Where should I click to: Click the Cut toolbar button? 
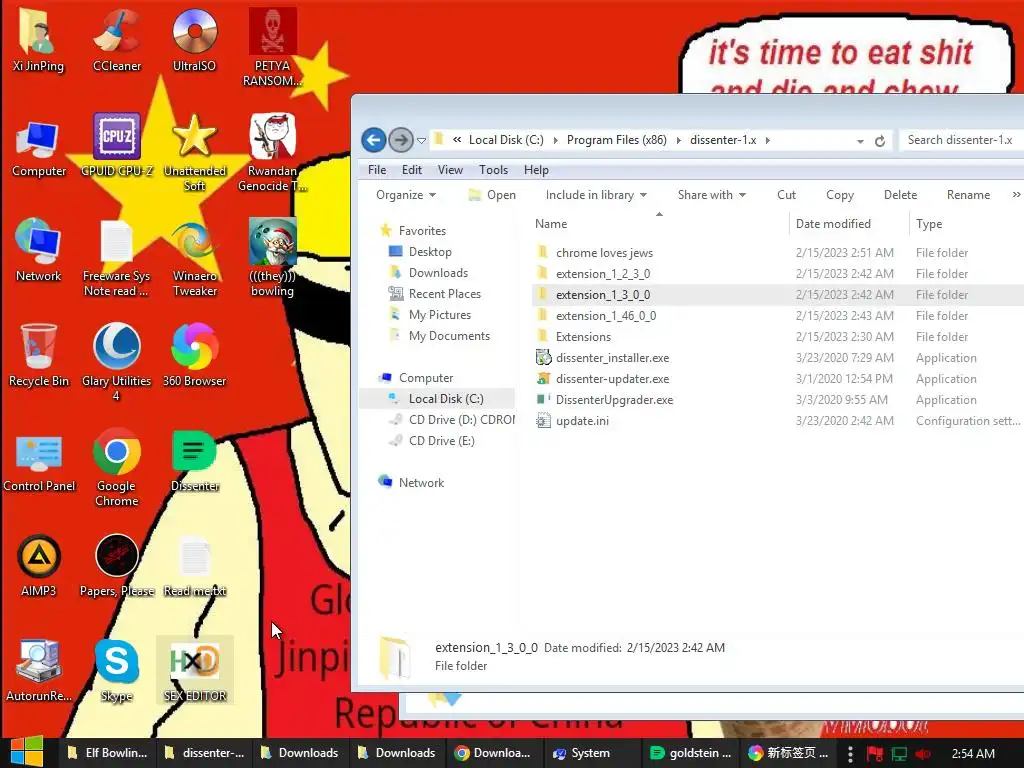tap(786, 195)
